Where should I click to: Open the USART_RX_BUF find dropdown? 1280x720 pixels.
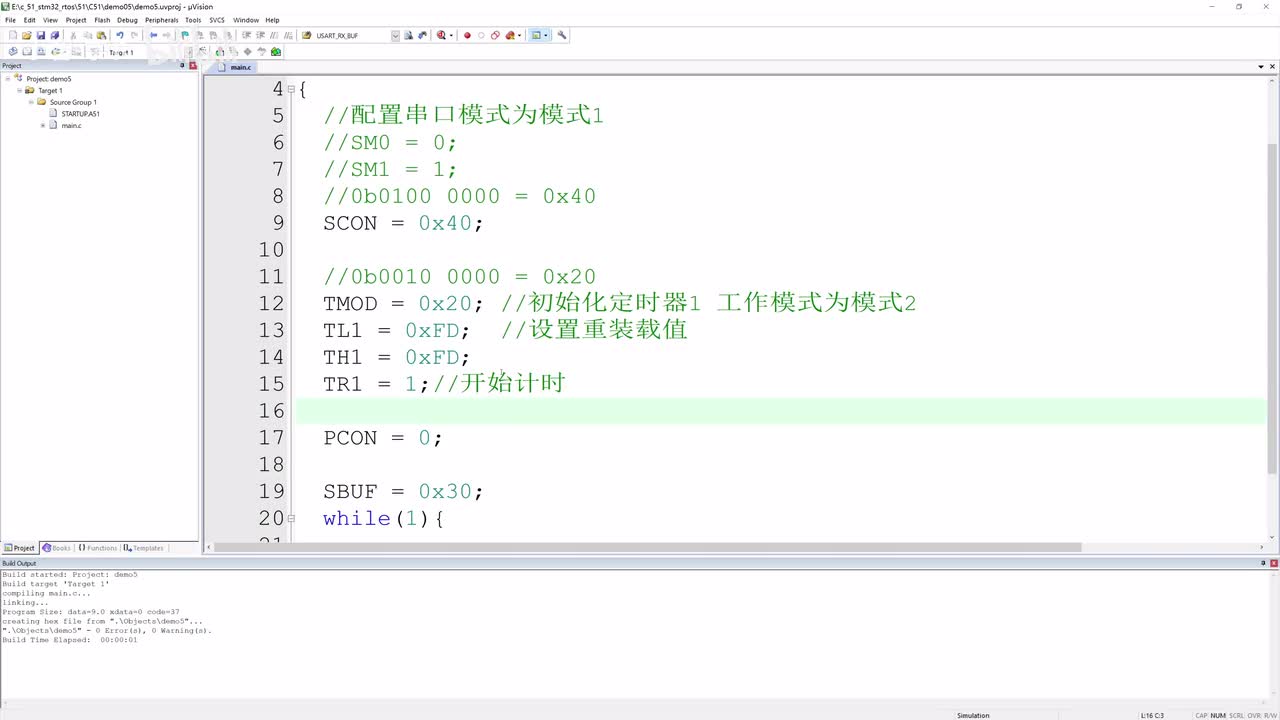(395, 35)
